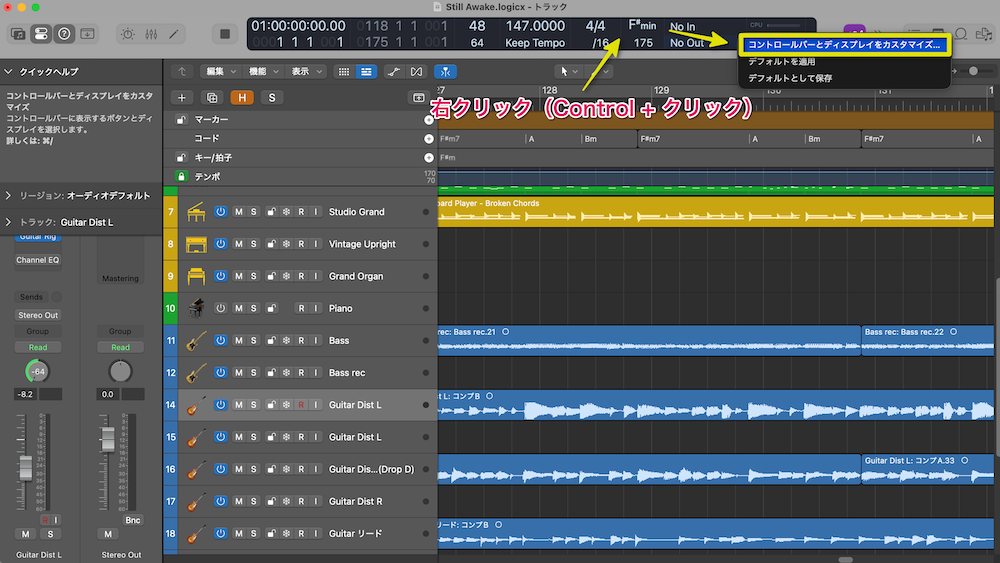
Task: Open the Smart Controls dial icon
Action: coord(128,33)
